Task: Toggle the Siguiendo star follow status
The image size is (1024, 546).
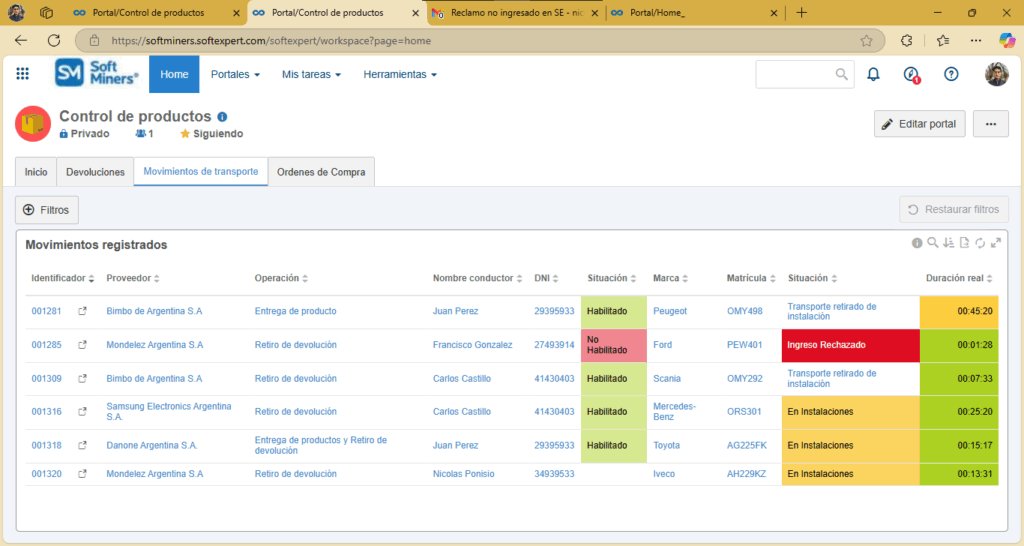Action: [x=211, y=134]
